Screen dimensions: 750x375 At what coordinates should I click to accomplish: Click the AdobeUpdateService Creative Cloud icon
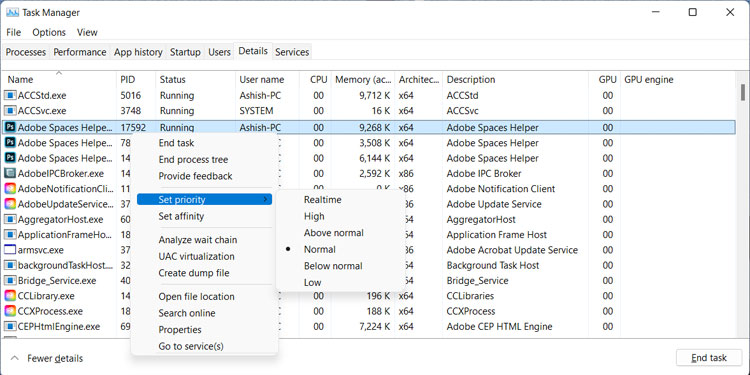click(x=10, y=204)
